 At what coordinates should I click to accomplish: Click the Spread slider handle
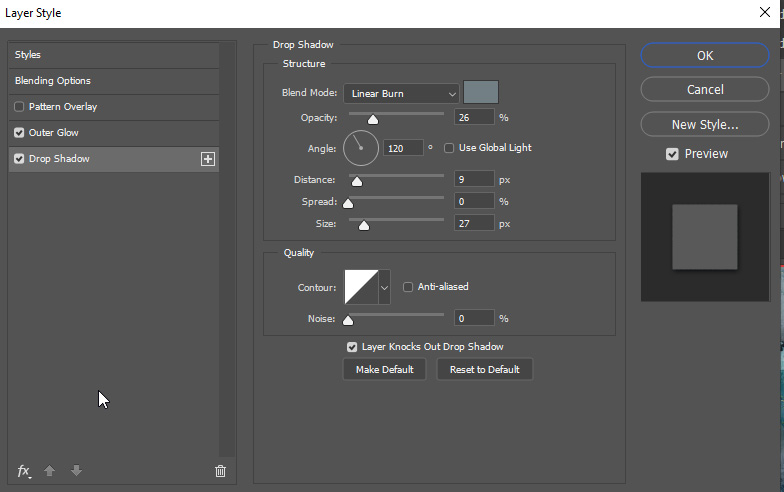click(348, 203)
